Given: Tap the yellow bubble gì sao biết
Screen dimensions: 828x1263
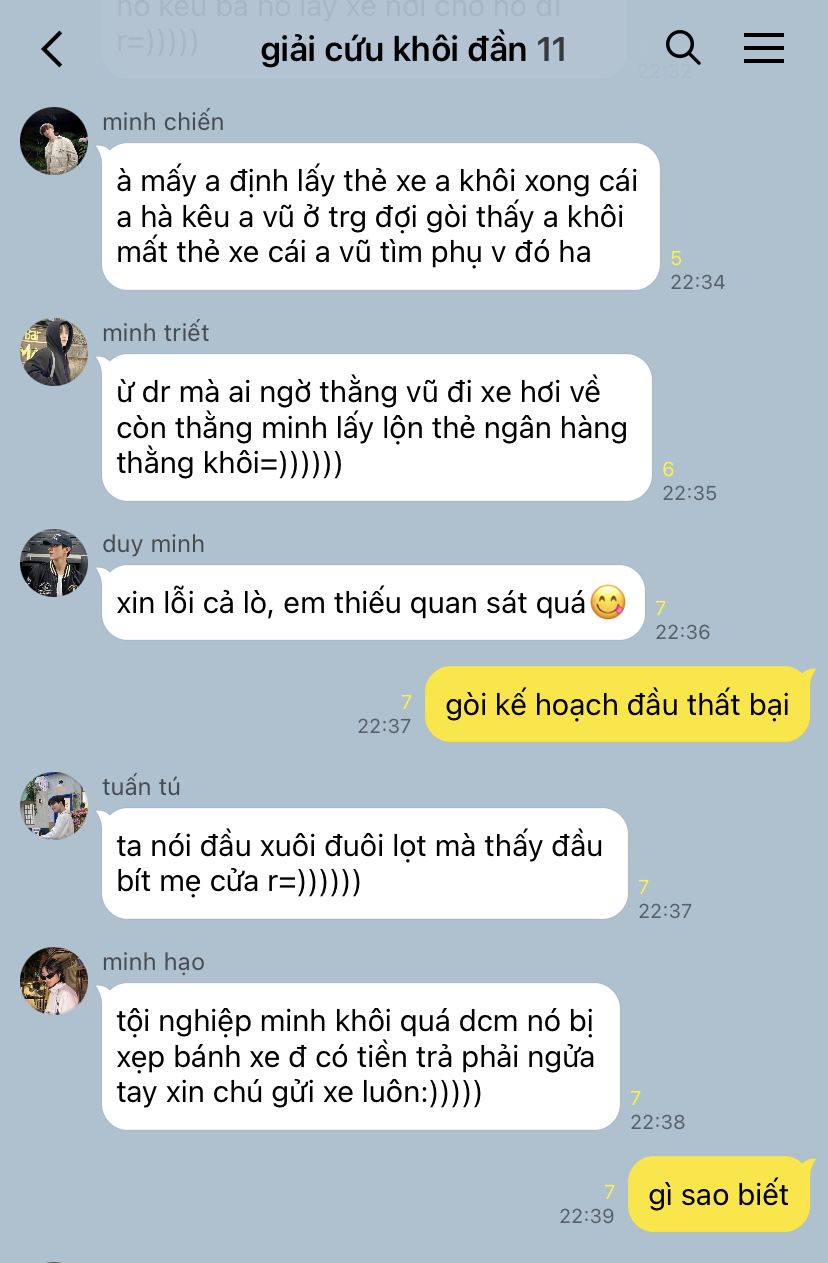Looking at the screenshot, I should [719, 1194].
